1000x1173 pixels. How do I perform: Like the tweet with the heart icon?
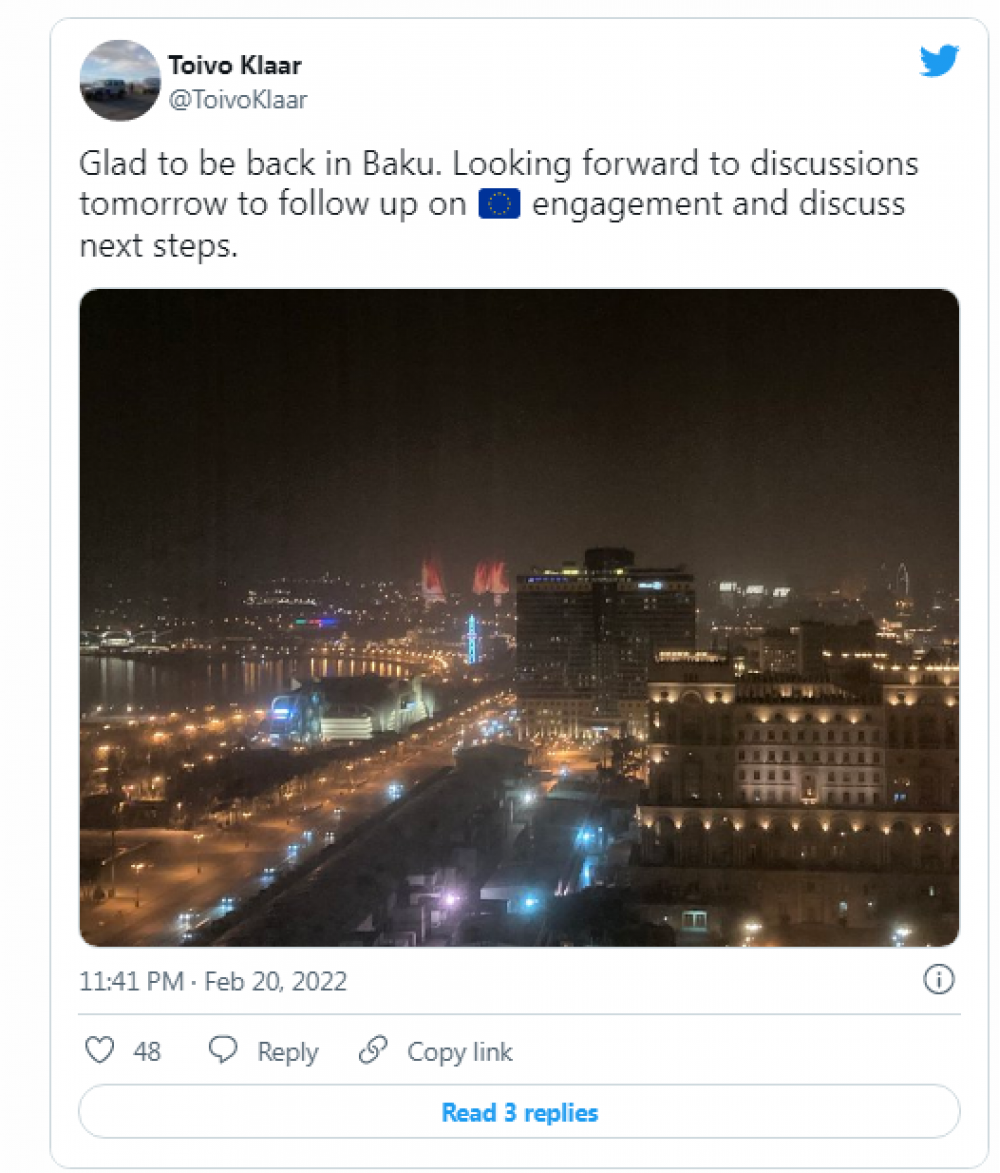coord(99,1050)
